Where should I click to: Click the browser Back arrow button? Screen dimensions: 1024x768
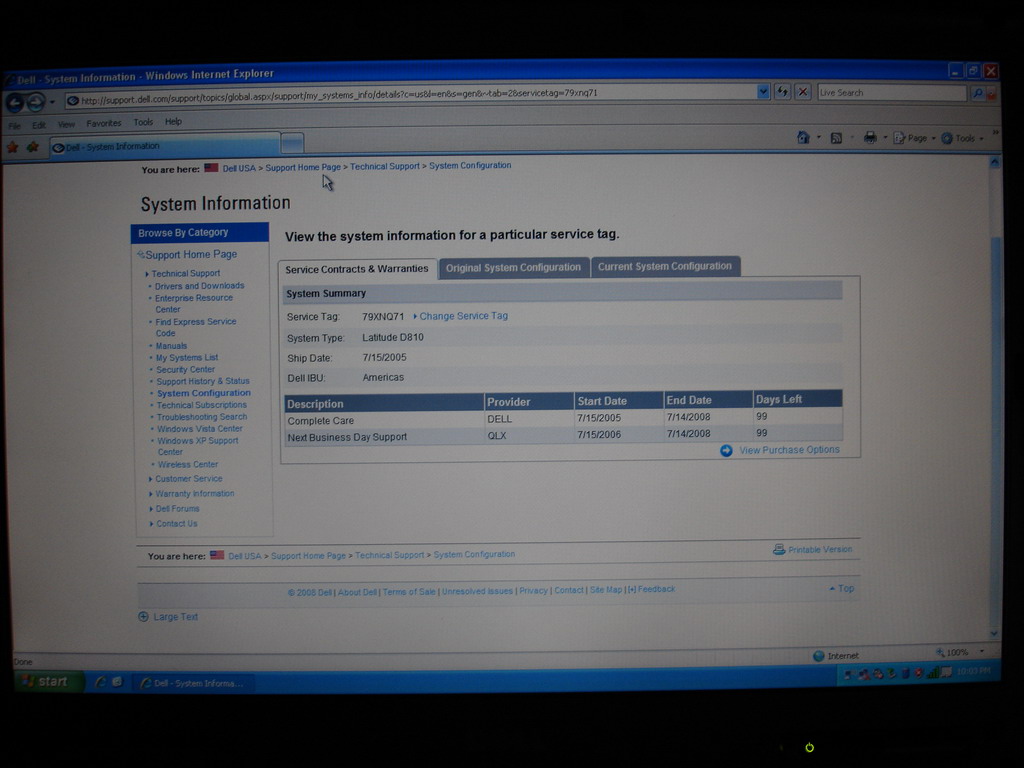click(15, 103)
